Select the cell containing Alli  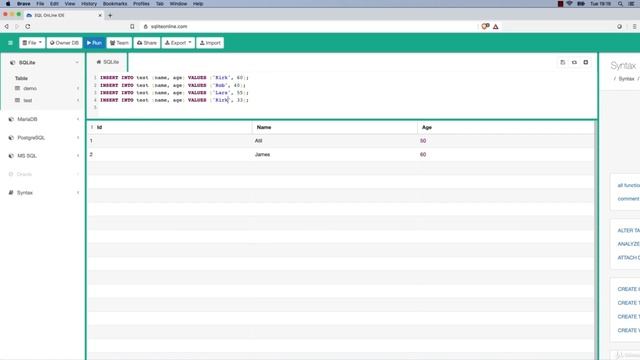point(334,141)
